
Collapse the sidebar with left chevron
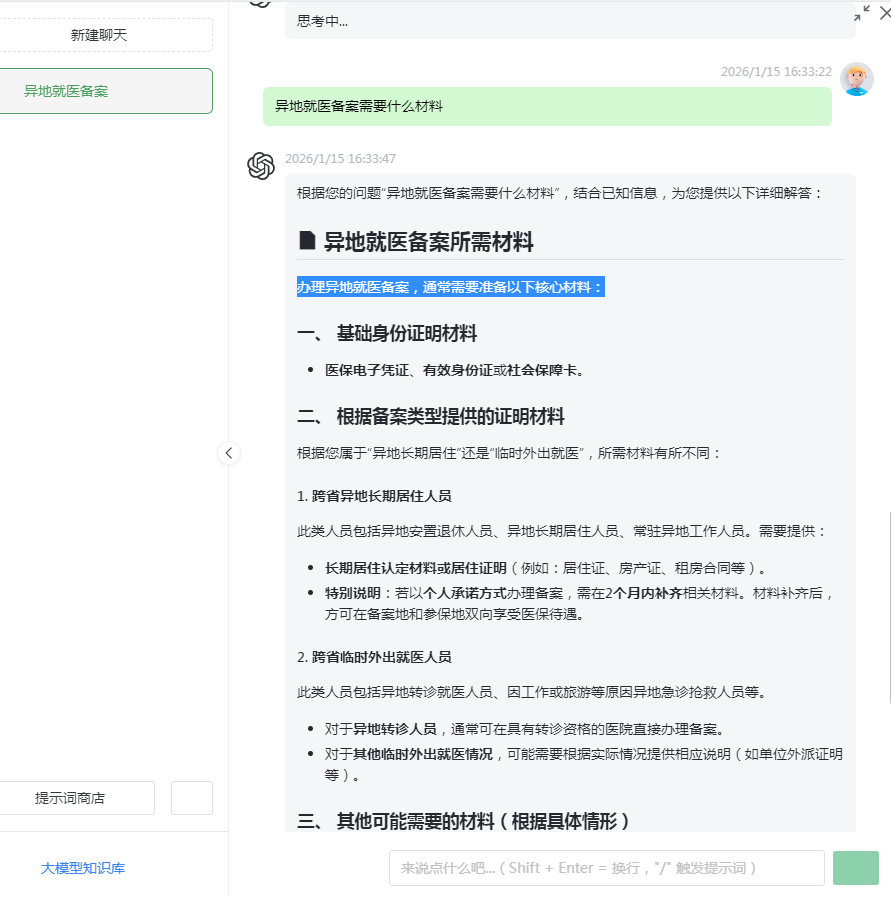coord(229,453)
